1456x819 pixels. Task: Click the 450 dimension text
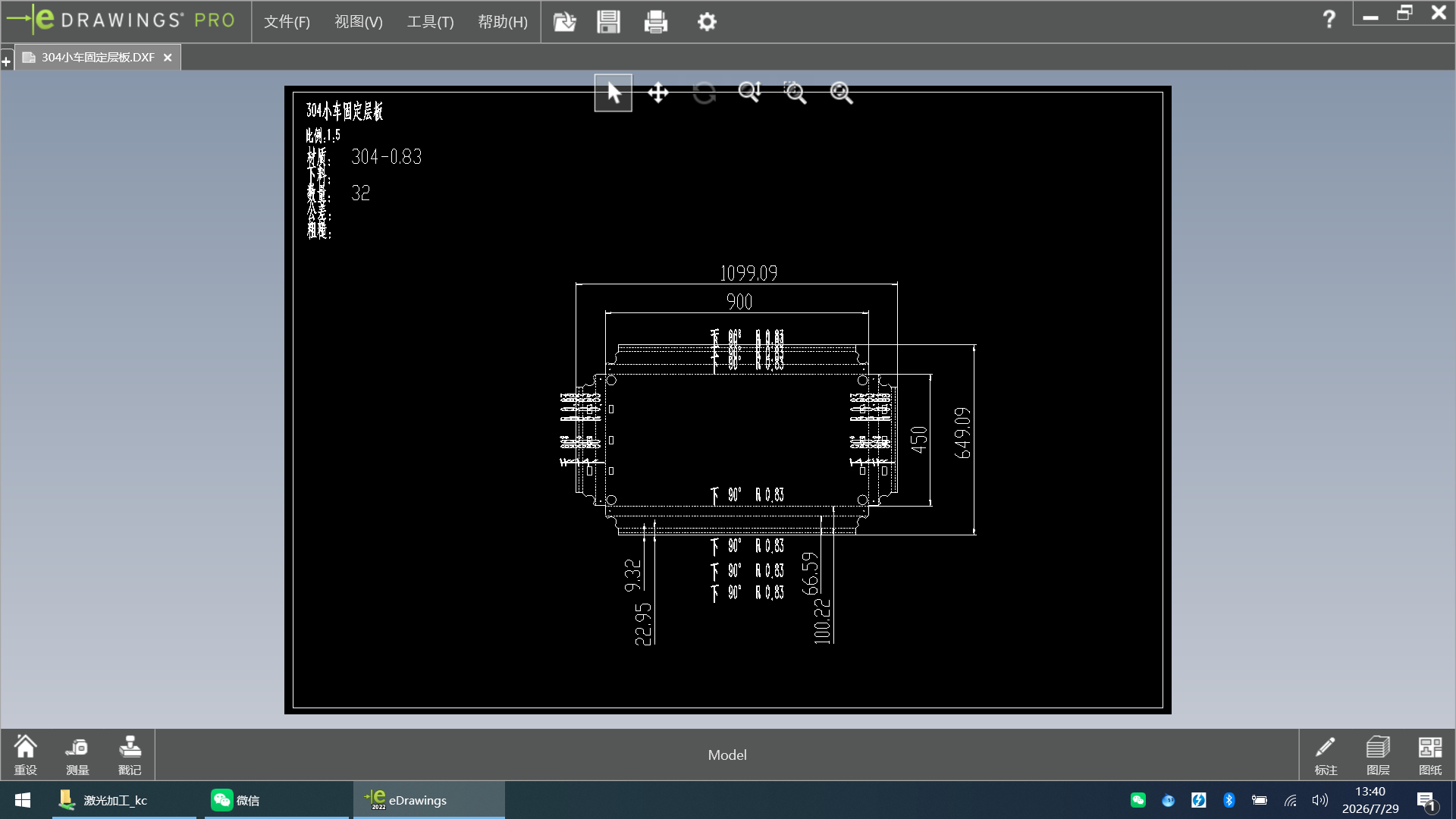click(x=919, y=440)
